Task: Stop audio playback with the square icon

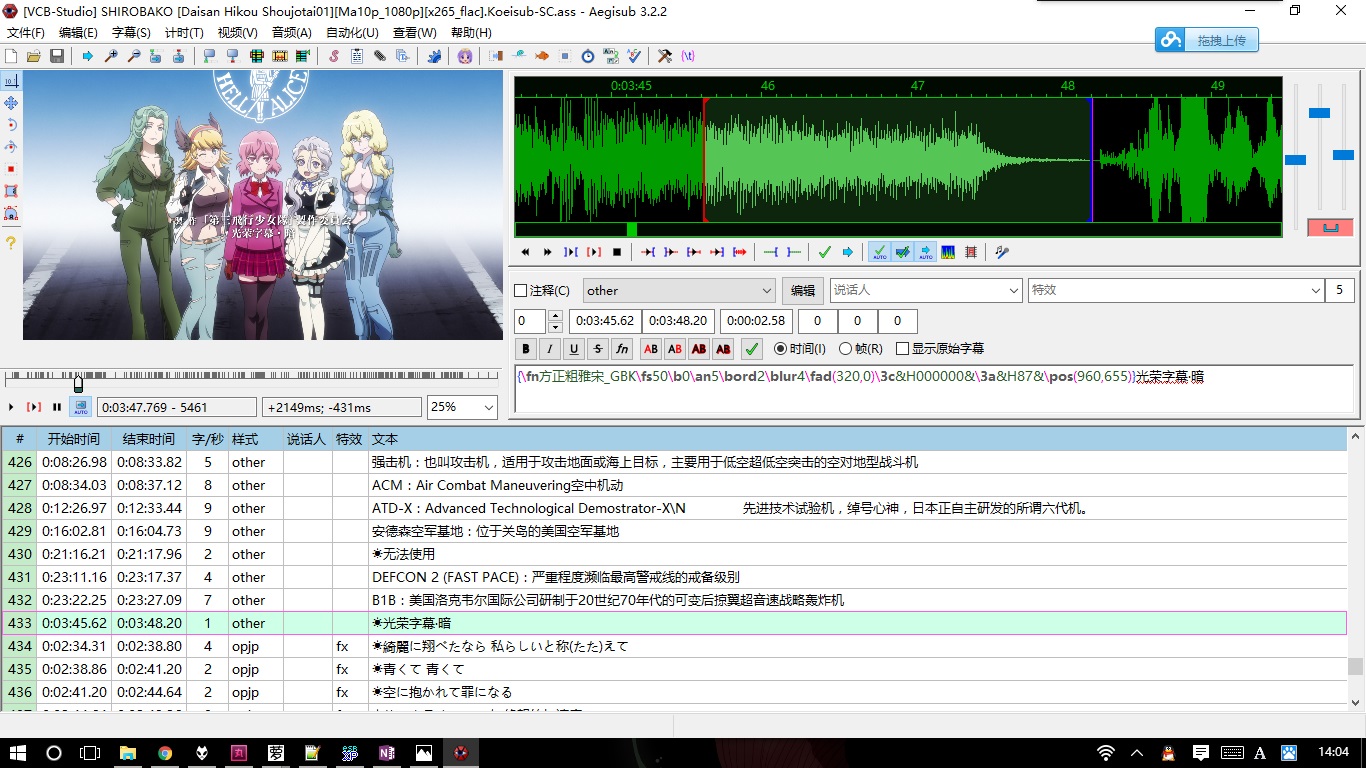Action: [x=617, y=252]
